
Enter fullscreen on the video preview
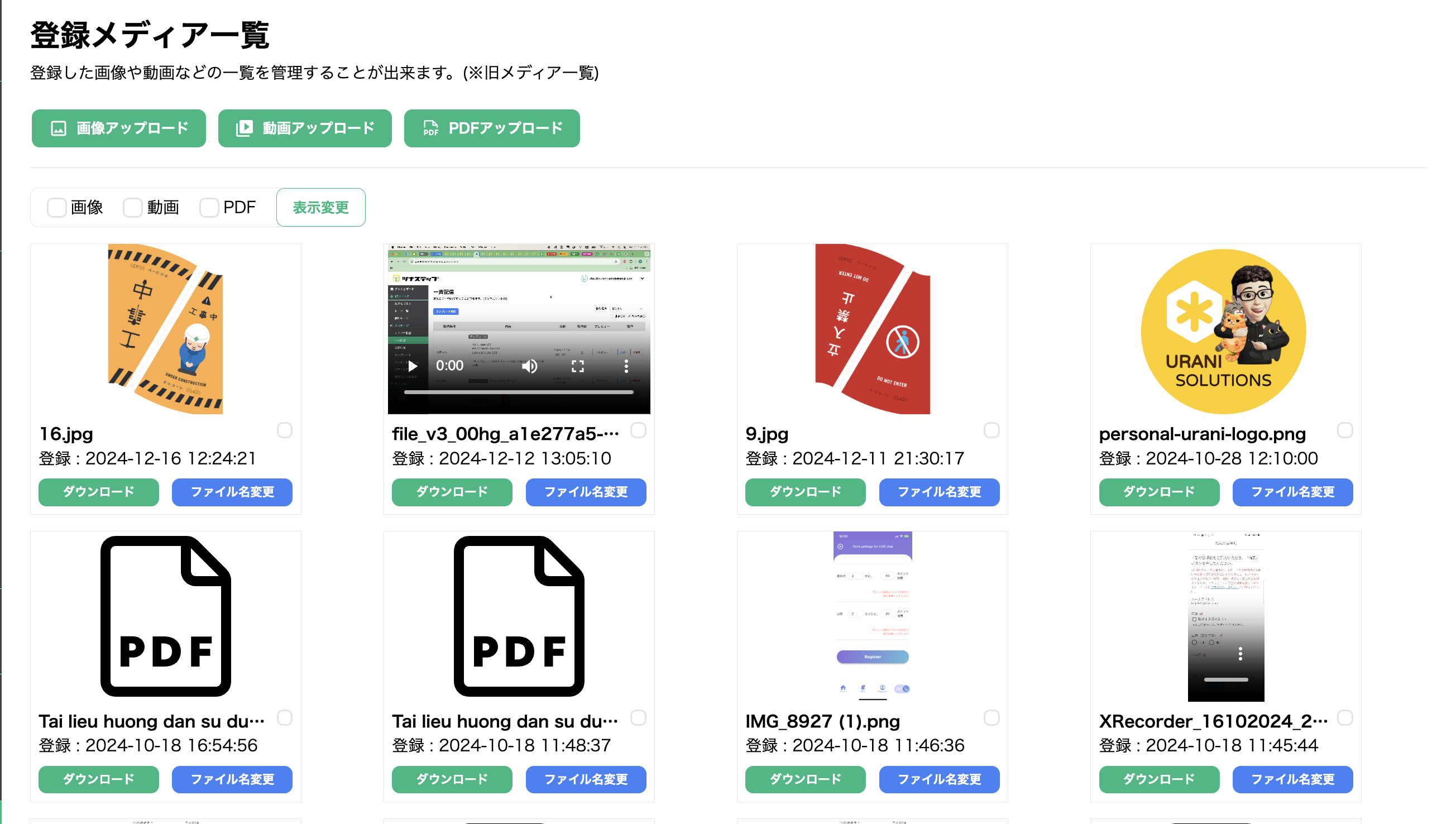coord(577,366)
